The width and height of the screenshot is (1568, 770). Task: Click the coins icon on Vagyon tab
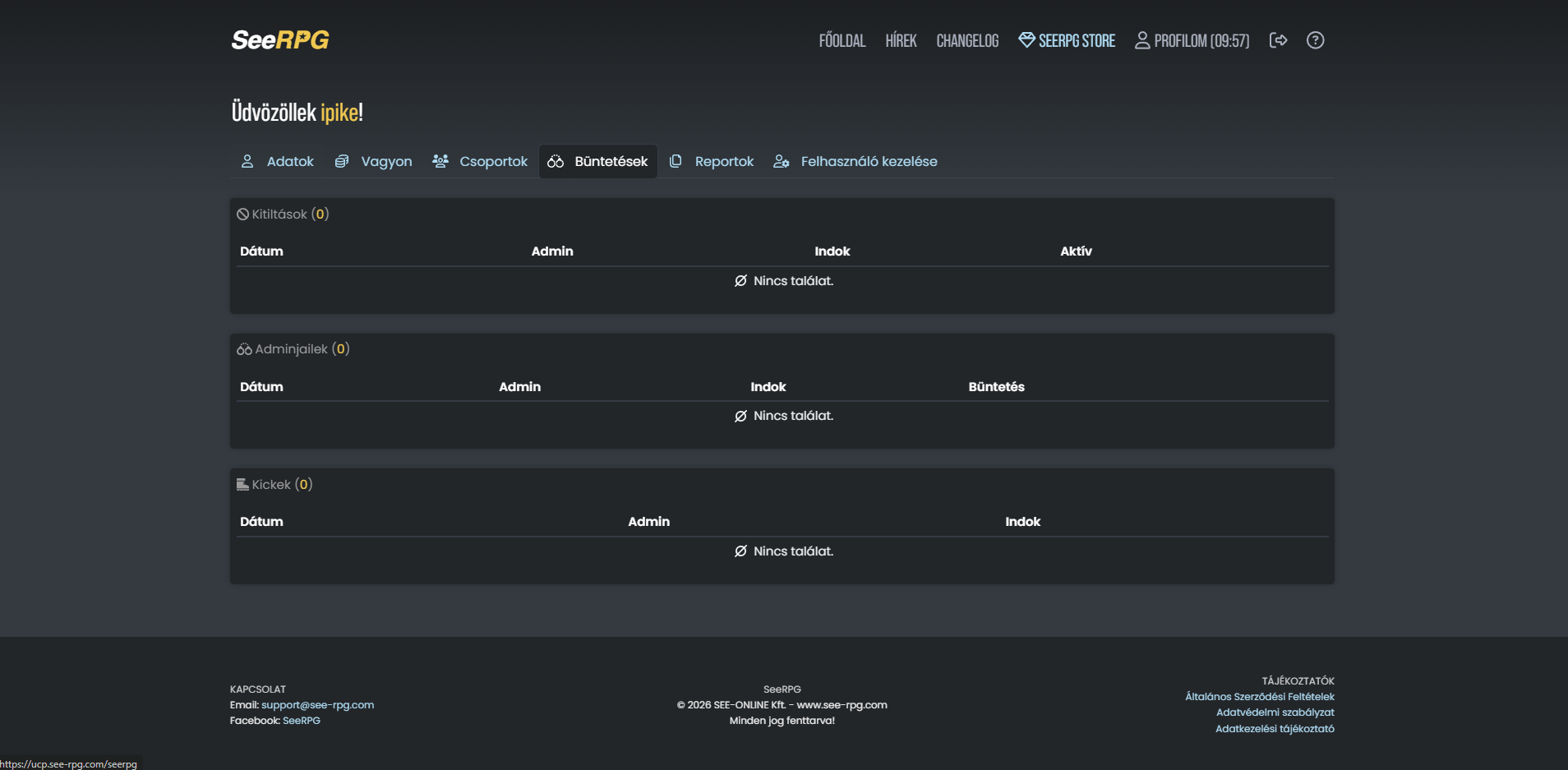(x=342, y=161)
